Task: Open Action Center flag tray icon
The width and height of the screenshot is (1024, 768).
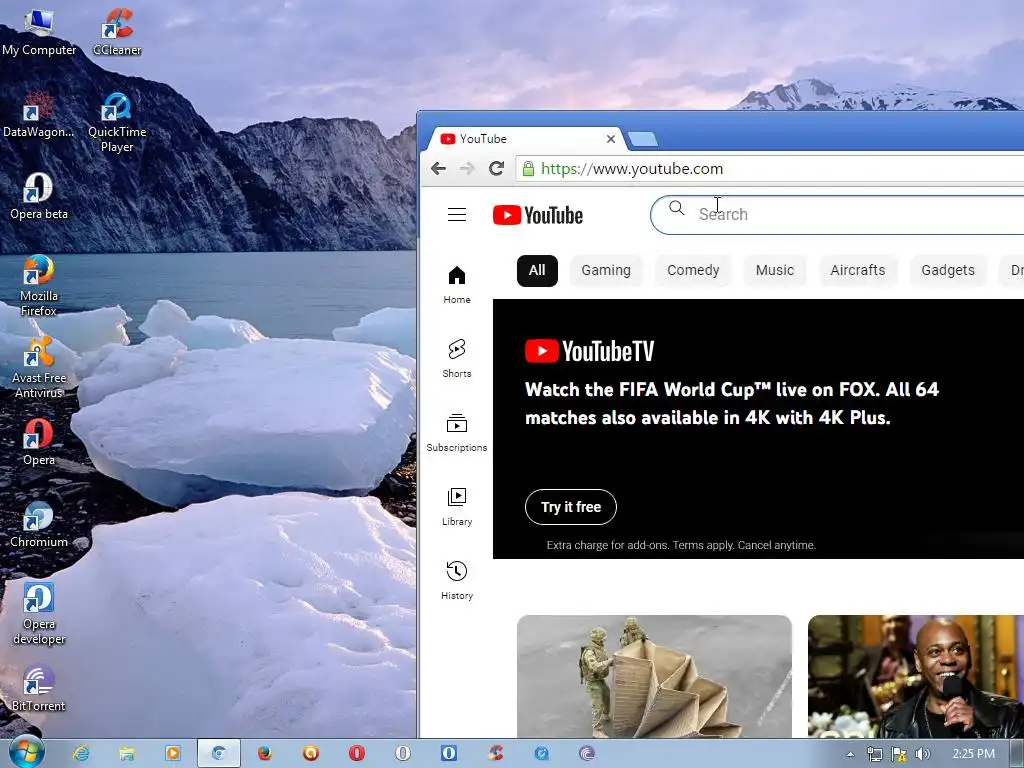Action: coord(899,754)
